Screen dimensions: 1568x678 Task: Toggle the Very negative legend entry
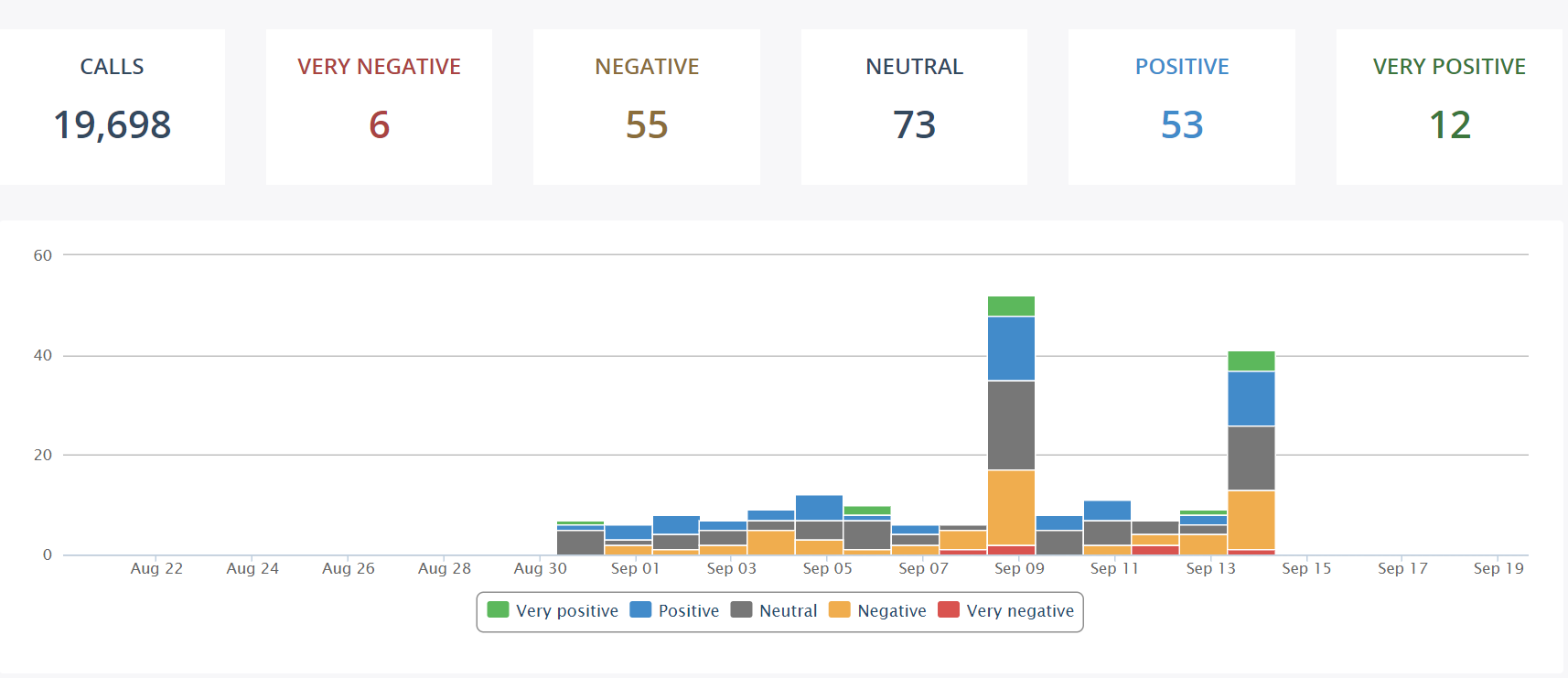(x=1005, y=610)
